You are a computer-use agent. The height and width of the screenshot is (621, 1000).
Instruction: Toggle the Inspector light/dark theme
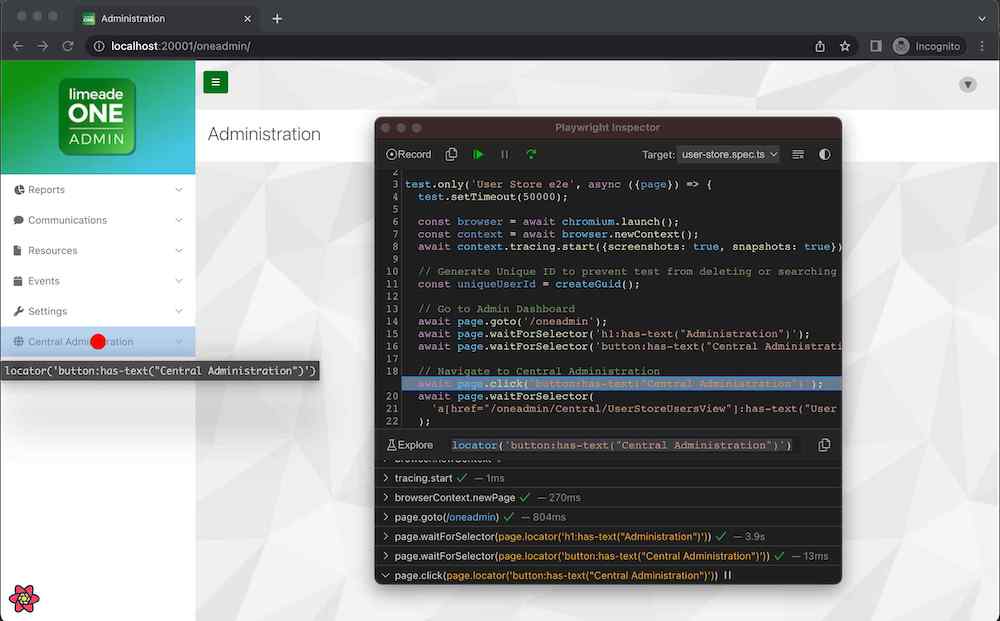pyautogui.click(x=824, y=155)
